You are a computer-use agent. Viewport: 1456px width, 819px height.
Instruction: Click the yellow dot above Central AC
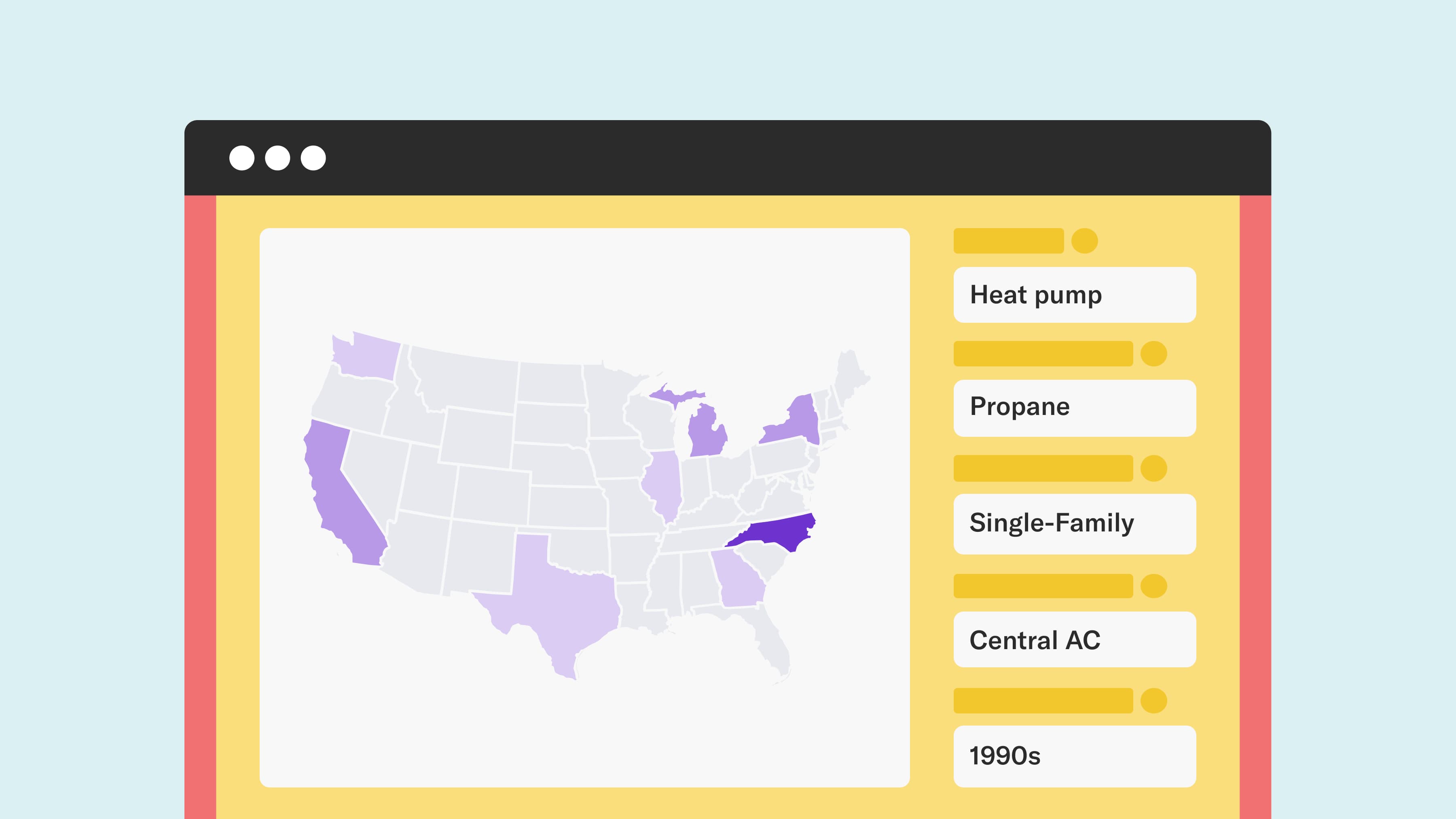(1153, 586)
